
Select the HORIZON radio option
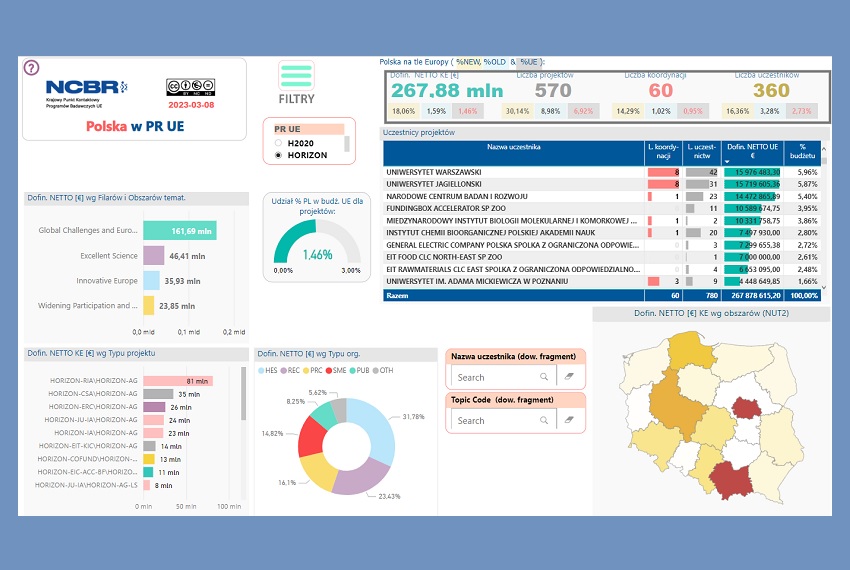point(278,155)
